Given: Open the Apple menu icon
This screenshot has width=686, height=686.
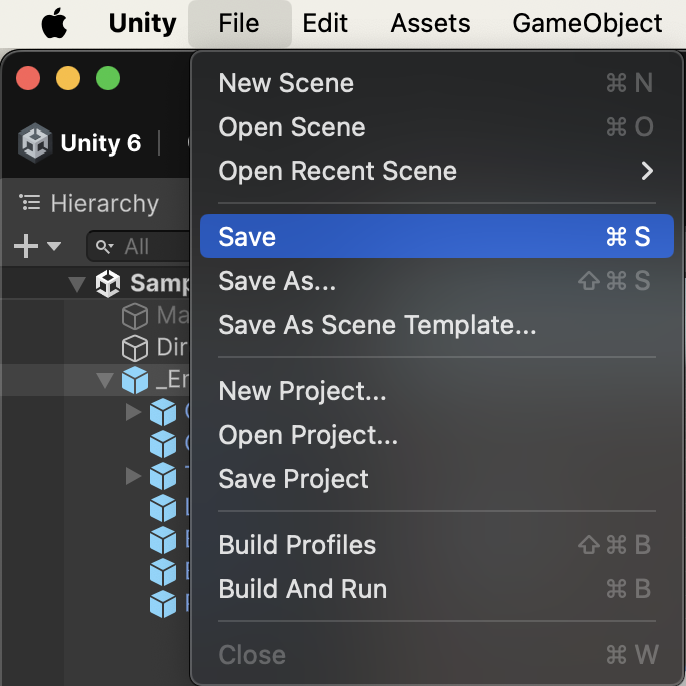Looking at the screenshot, I should [x=54, y=23].
